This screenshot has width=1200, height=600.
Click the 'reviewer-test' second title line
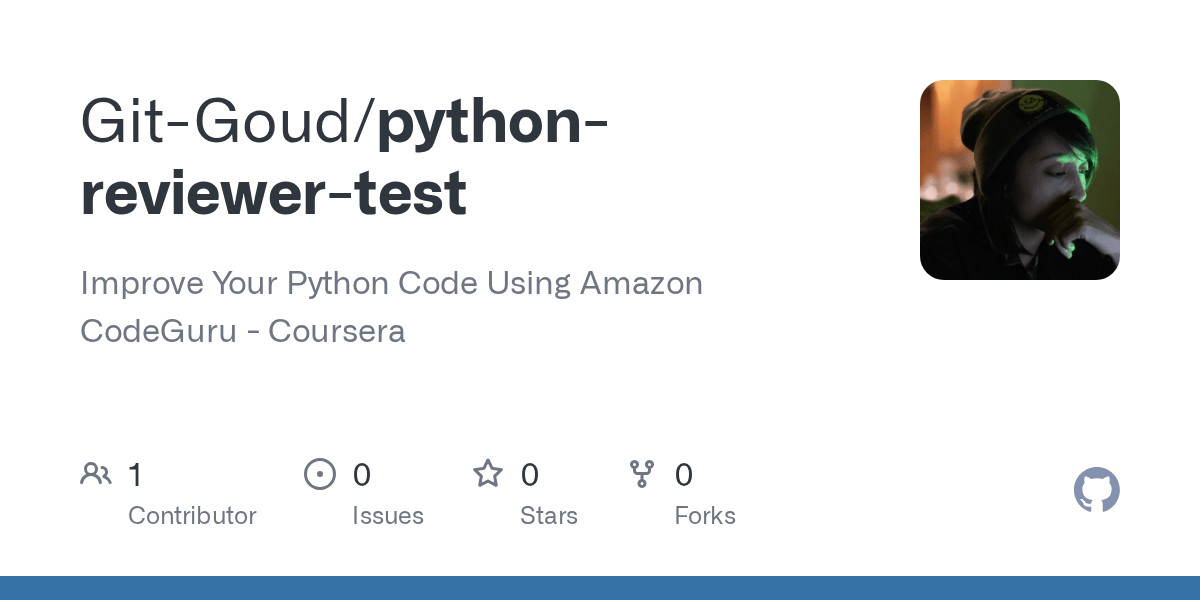click(x=273, y=193)
